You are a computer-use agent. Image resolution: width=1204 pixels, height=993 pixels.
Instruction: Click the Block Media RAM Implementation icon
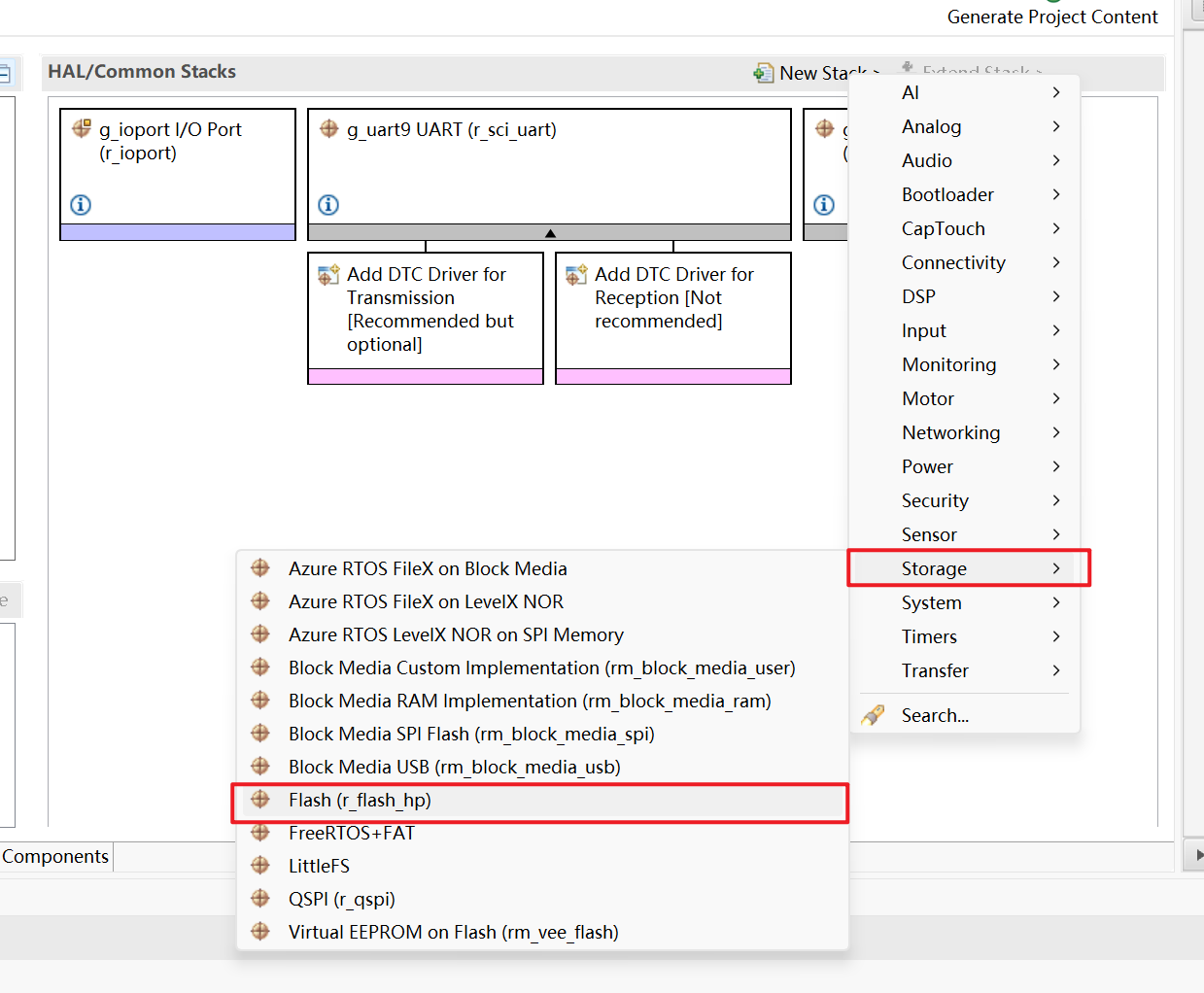[x=260, y=700]
